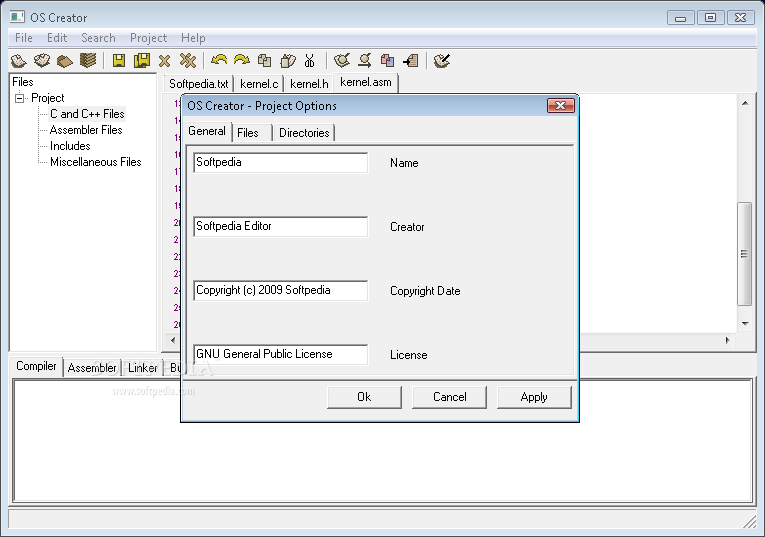Open the Help menu

[193, 38]
